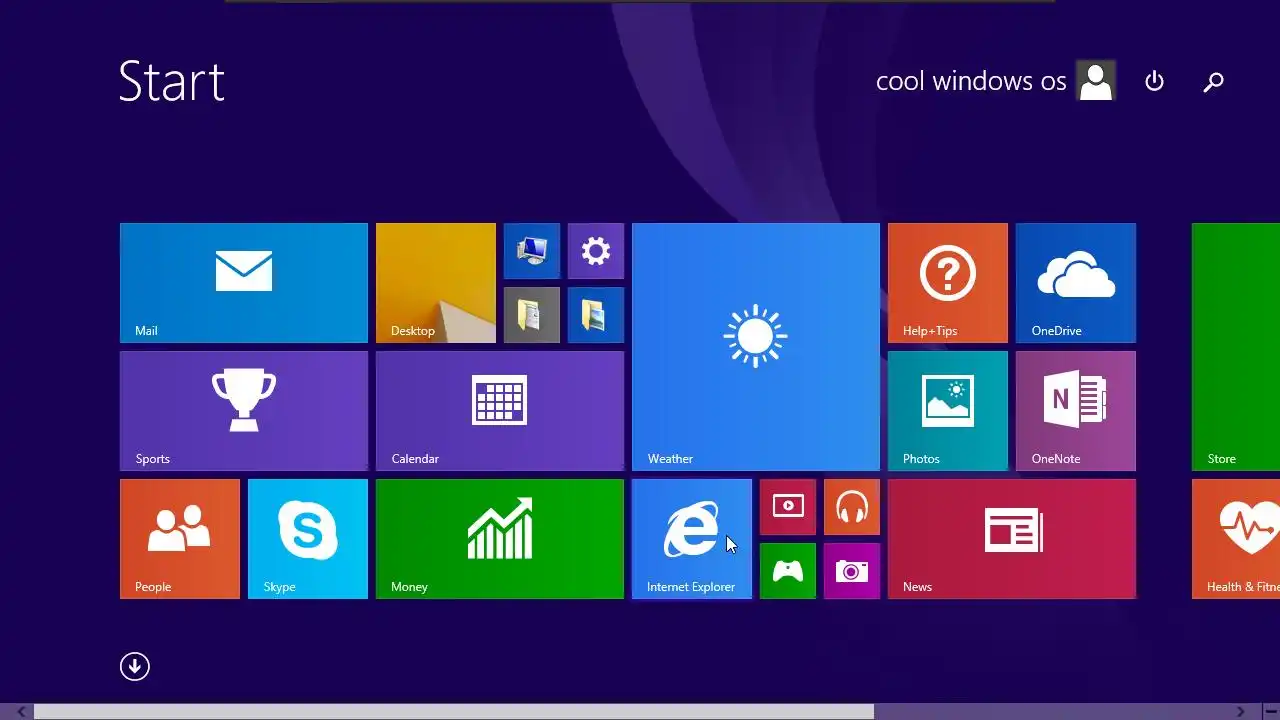Click the 'cool windows os' user name

(x=971, y=82)
